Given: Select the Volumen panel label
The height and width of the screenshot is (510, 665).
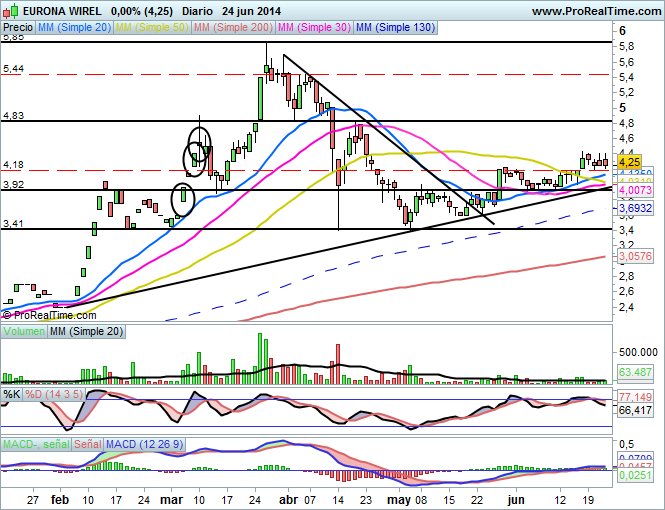Looking at the screenshot, I should (24, 331).
